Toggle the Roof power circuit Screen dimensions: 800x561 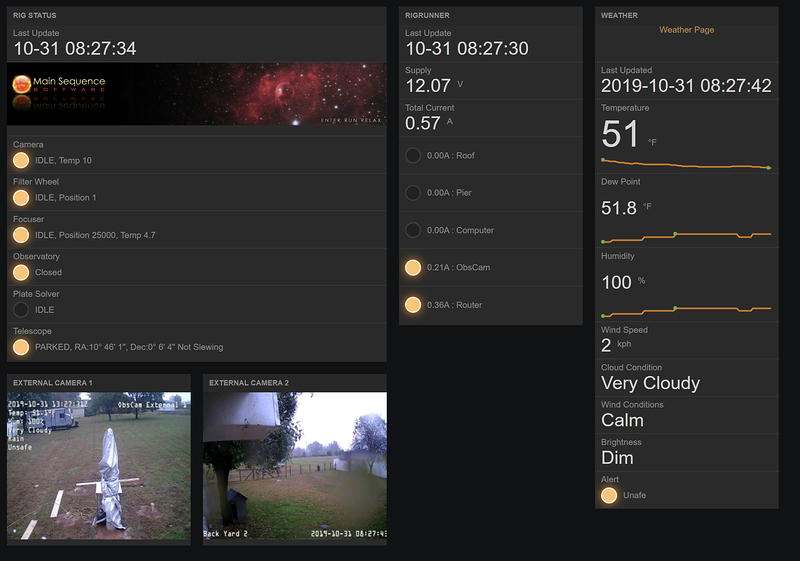click(413, 155)
